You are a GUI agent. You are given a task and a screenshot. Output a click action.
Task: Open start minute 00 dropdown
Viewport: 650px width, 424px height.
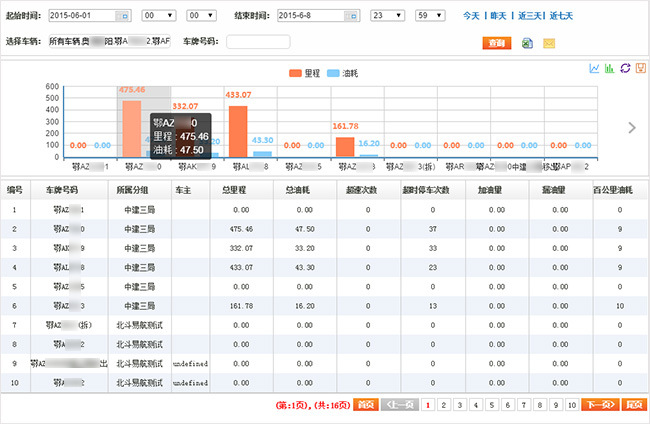201,16
